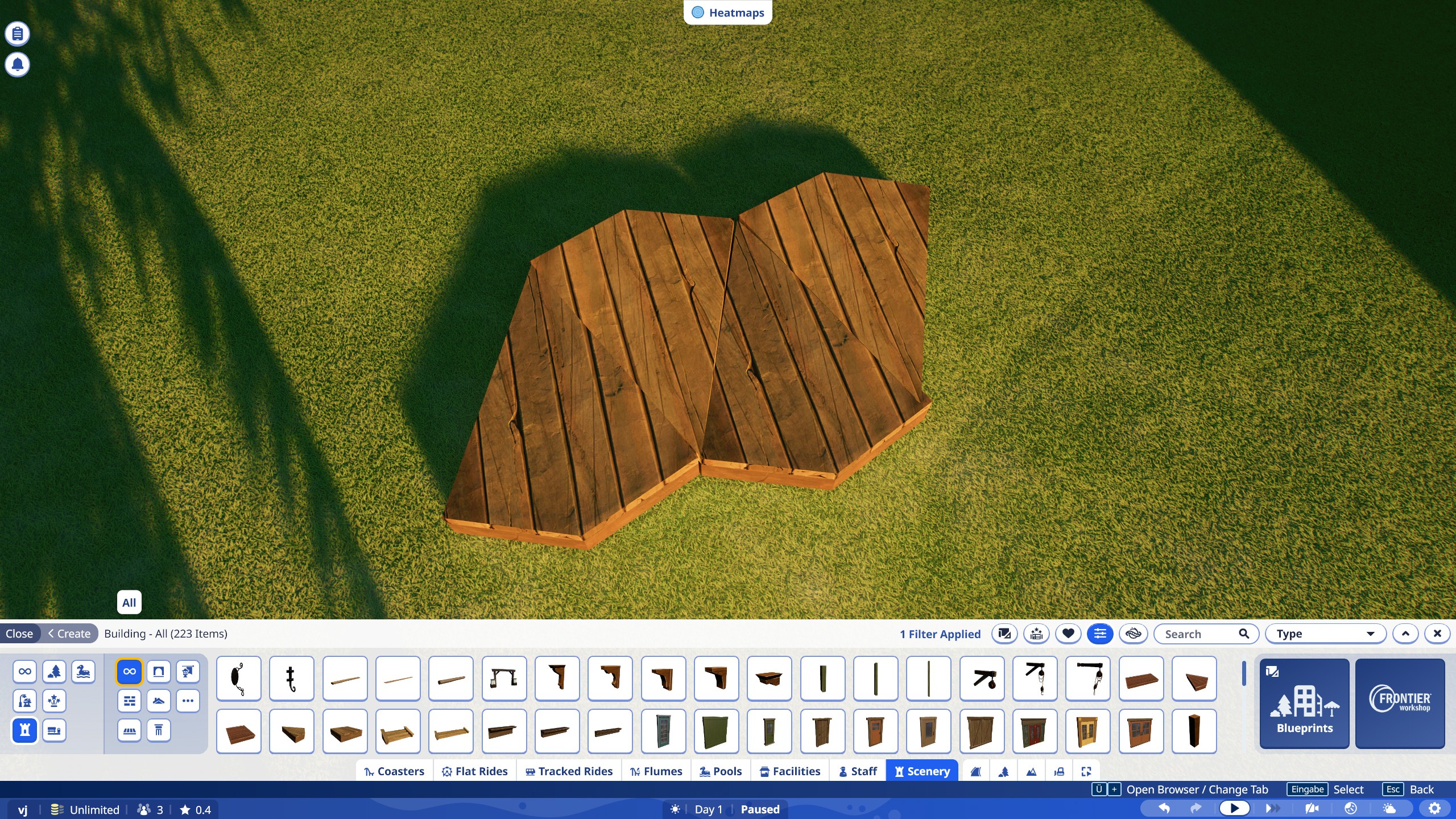Select the building castle tower category

25,730
